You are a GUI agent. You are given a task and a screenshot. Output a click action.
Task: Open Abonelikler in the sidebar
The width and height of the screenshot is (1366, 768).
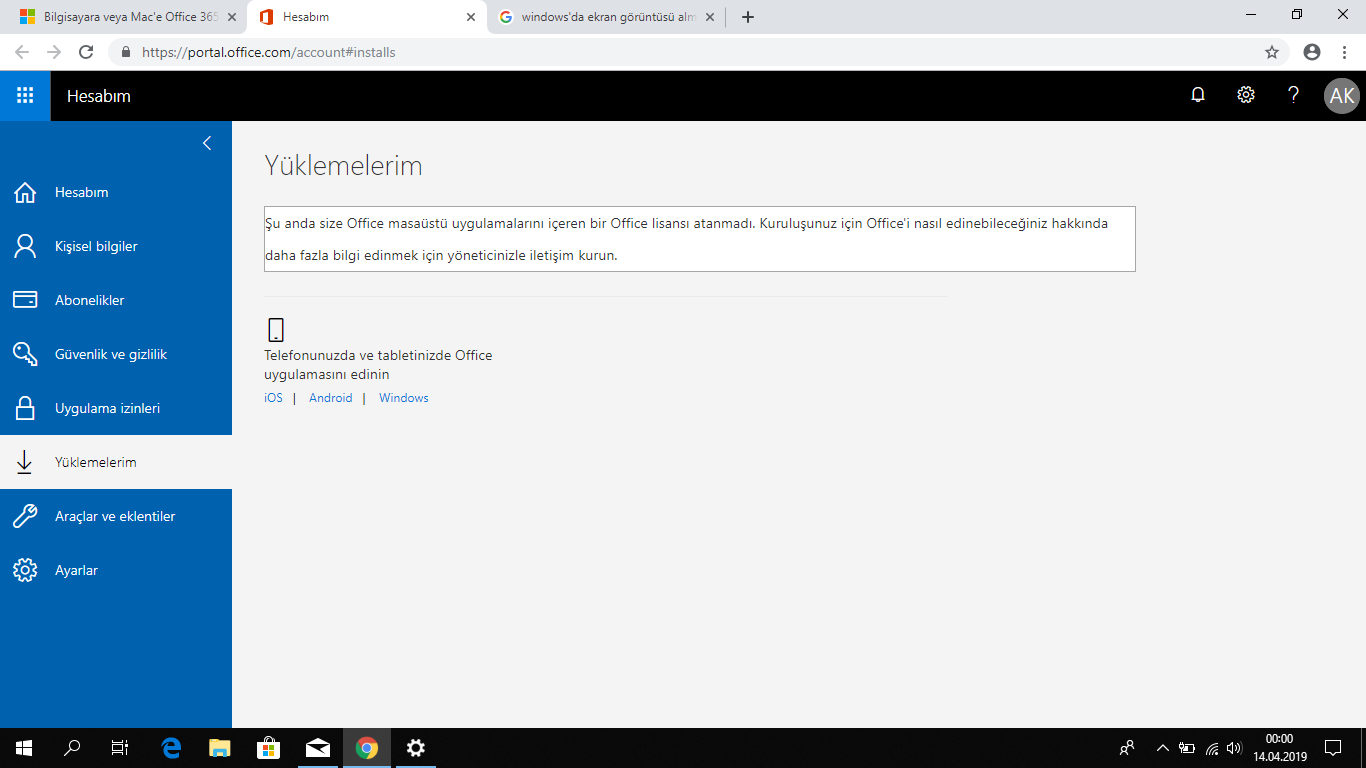[116, 300]
